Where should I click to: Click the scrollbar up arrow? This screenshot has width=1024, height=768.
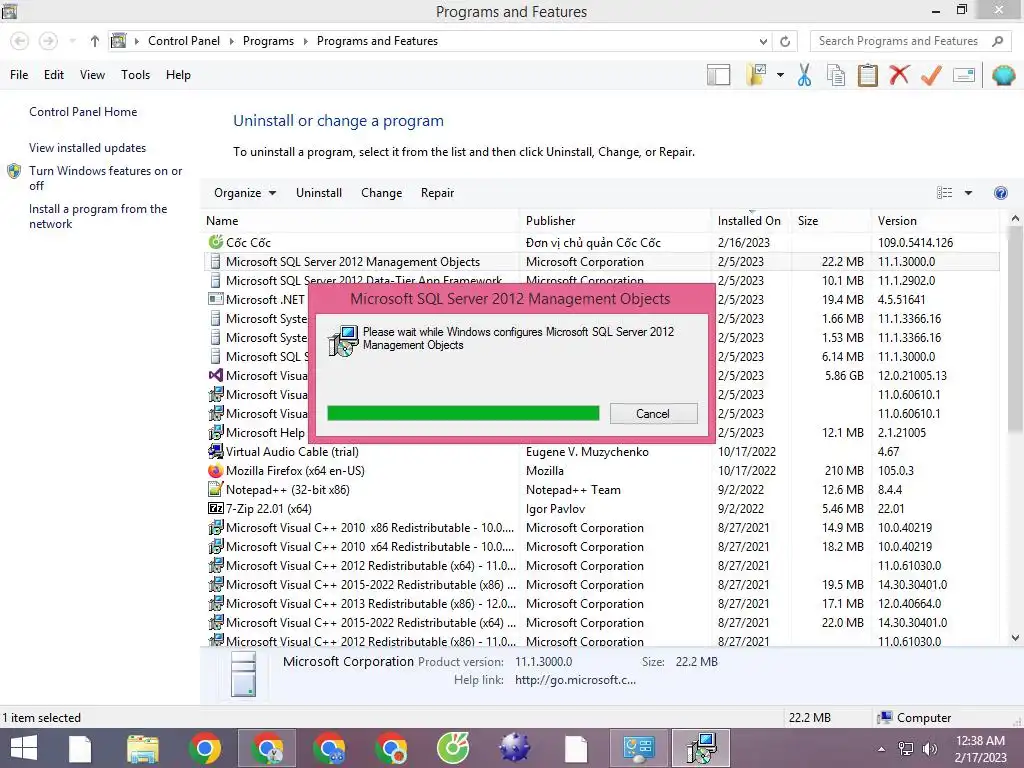[1015, 219]
